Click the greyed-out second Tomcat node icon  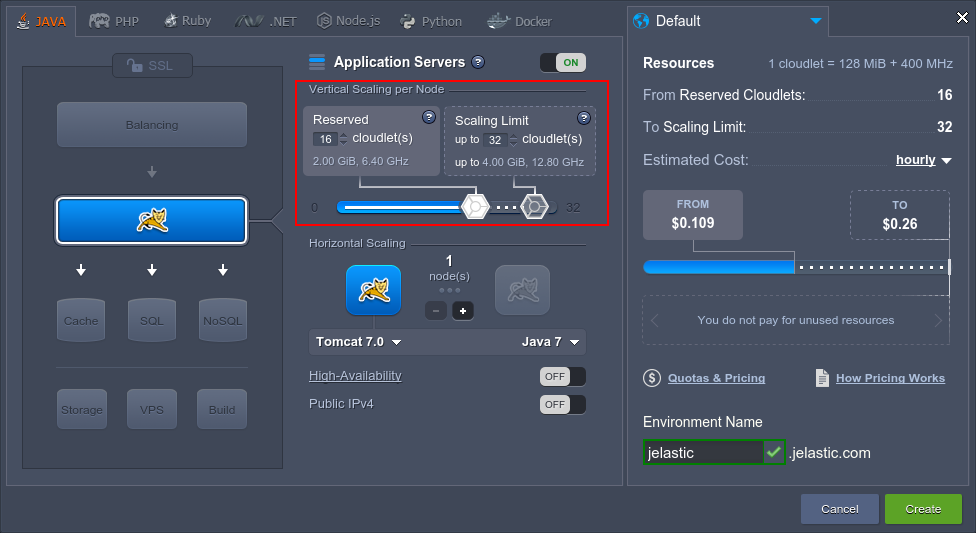[x=522, y=290]
